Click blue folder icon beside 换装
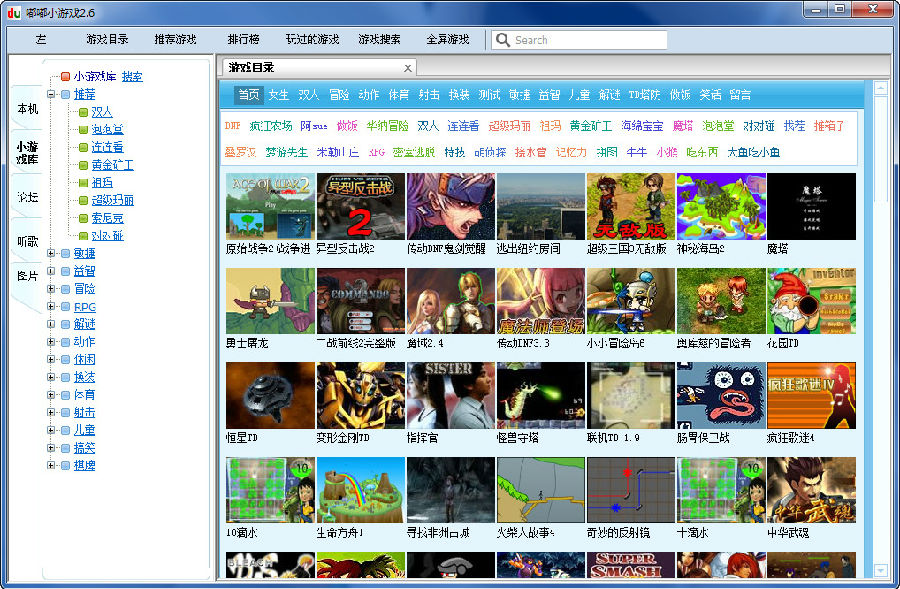This screenshot has height=589, width=900. pos(65,377)
